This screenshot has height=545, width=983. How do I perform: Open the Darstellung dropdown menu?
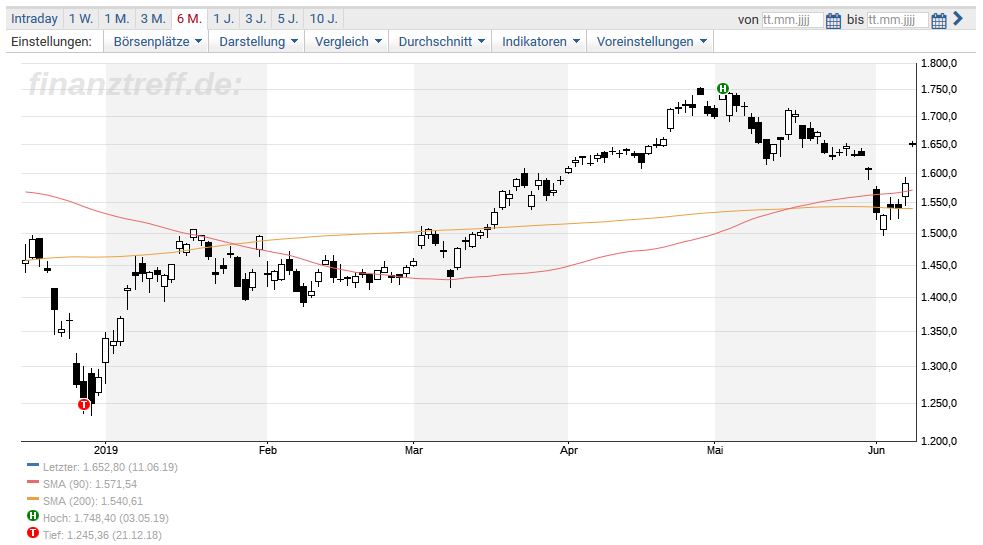258,41
